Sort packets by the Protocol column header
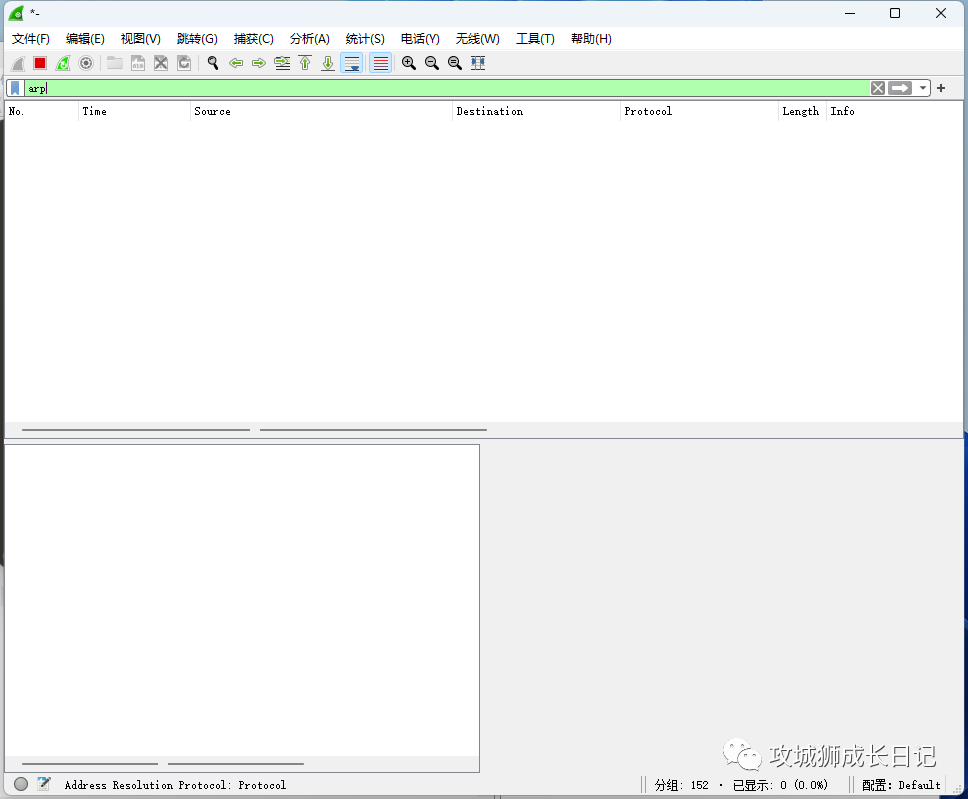This screenshot has width=968, height=799. pos(648,111)
